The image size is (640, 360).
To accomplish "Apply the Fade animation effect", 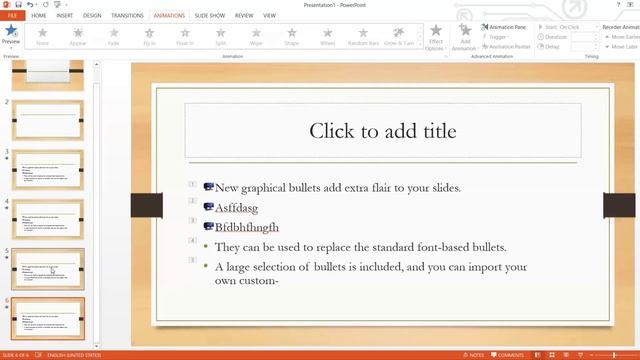I will coord(114,36).
